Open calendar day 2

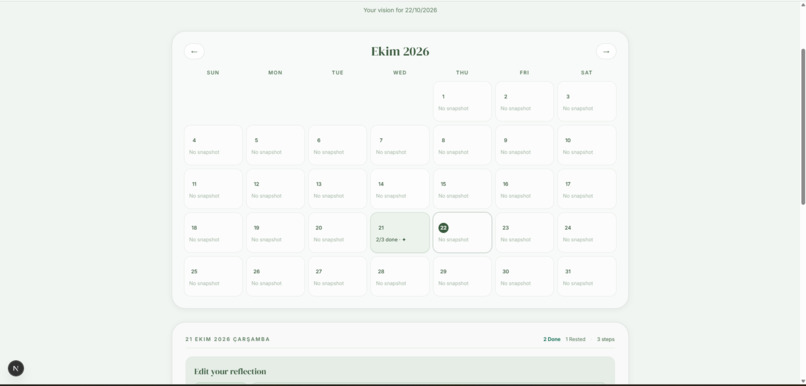(524, 101)
